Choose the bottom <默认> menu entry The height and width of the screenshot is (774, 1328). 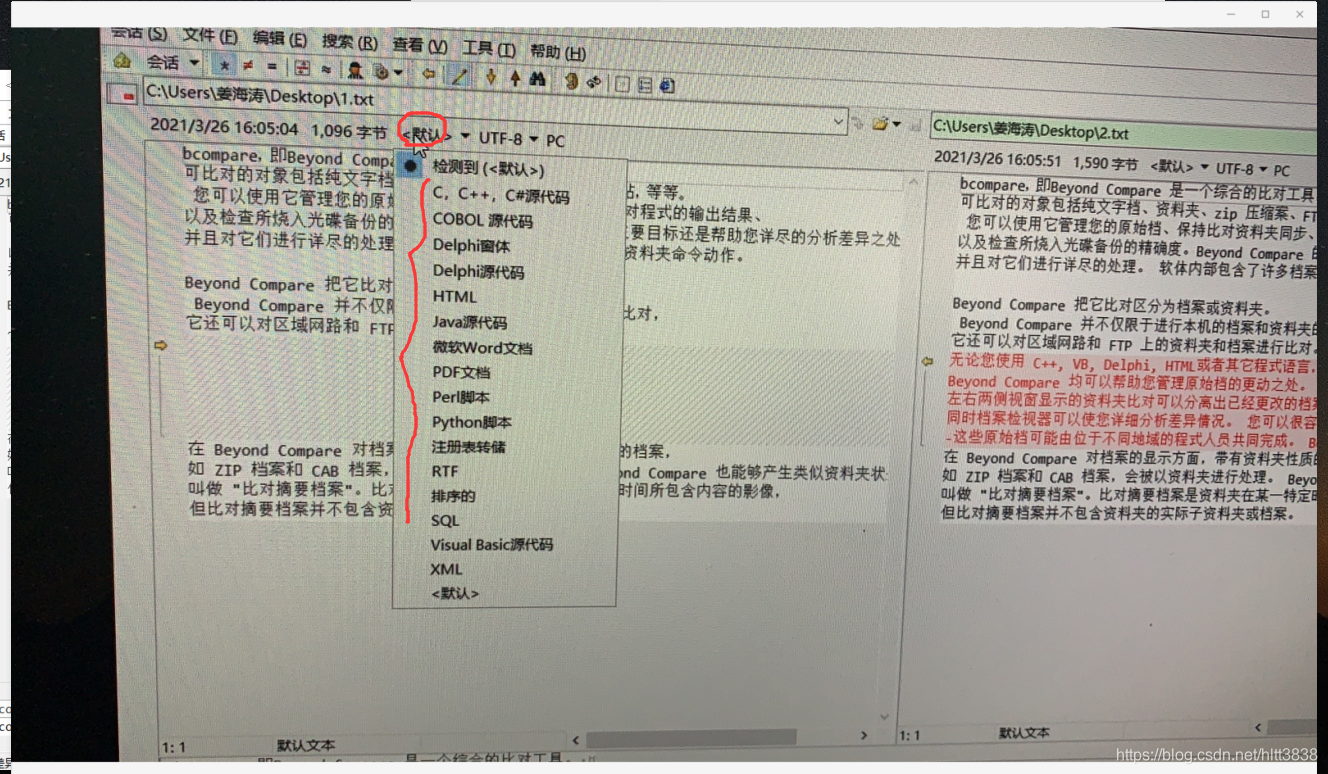point(455,593)
